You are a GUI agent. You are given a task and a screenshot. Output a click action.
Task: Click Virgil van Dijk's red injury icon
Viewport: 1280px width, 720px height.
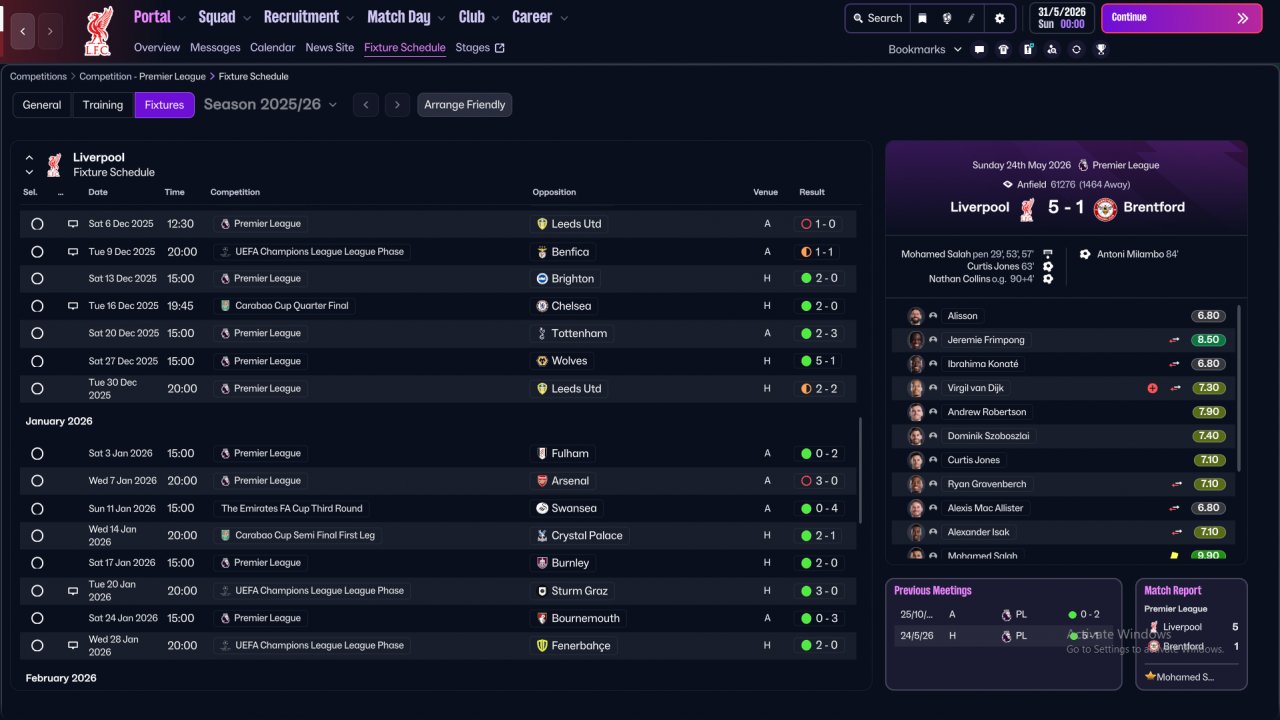1152,388
